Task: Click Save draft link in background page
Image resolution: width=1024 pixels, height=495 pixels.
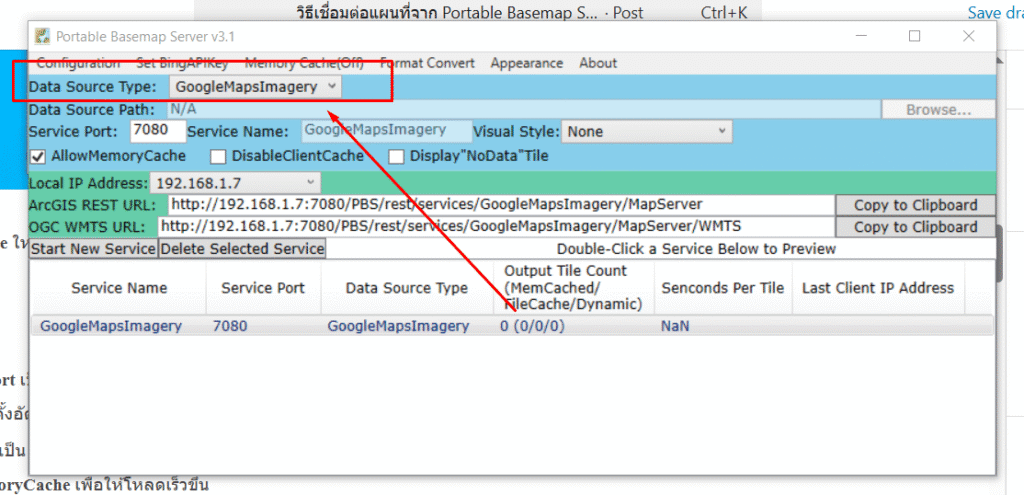Action: coord(995,12)
